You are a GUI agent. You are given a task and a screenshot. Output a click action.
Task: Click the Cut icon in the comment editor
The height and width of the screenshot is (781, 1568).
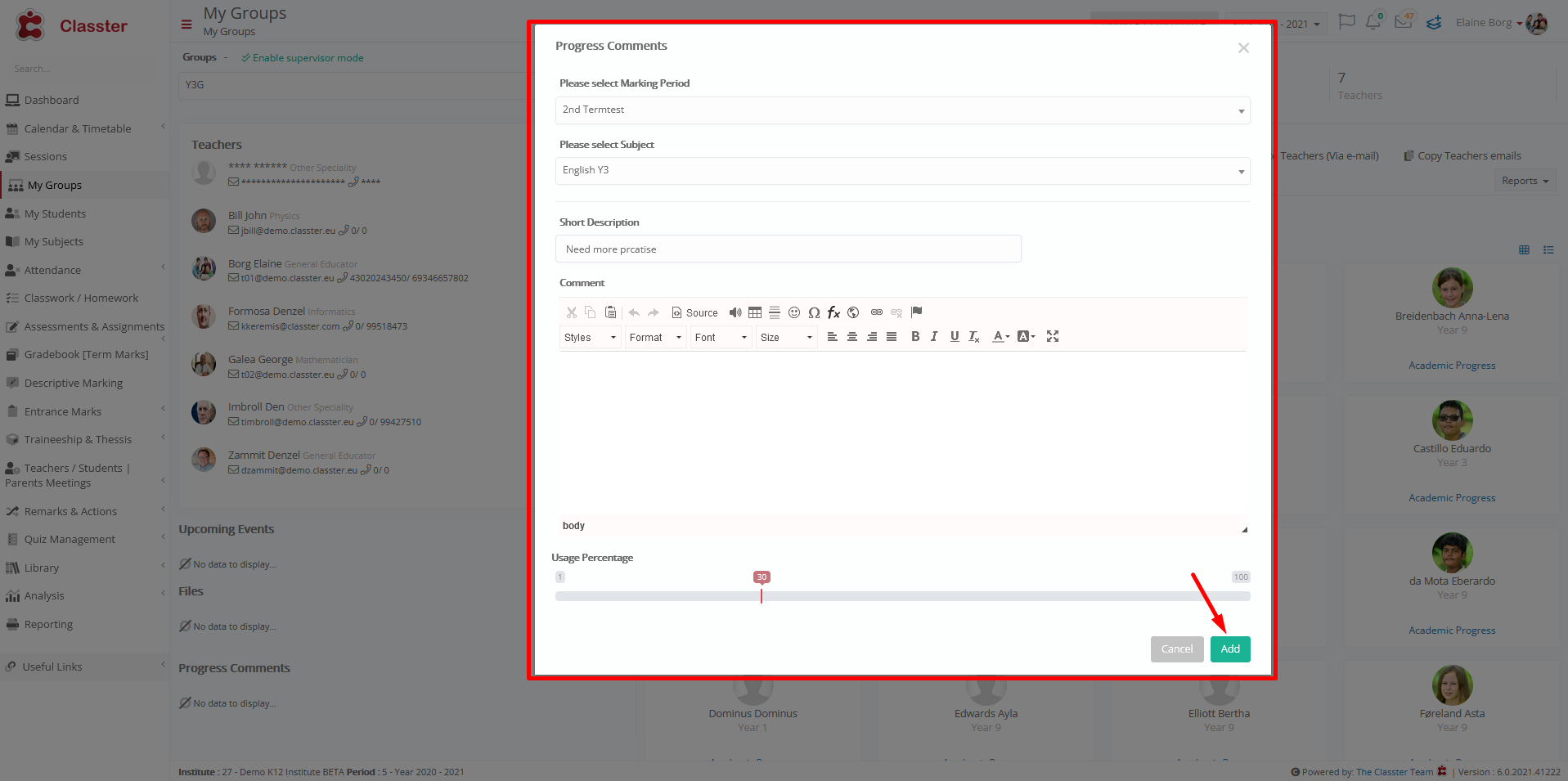(572, 312)
